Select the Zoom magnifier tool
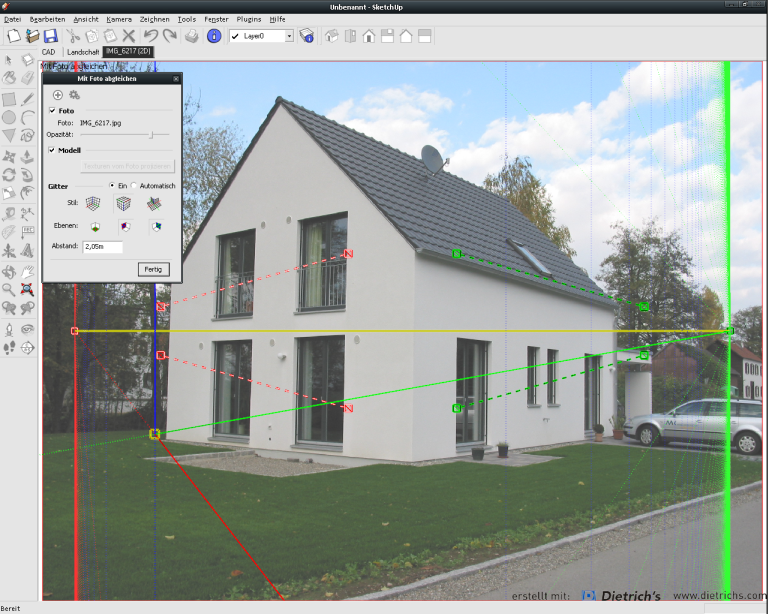This screenshot has height=614, width=768. [x=8, y=289]
